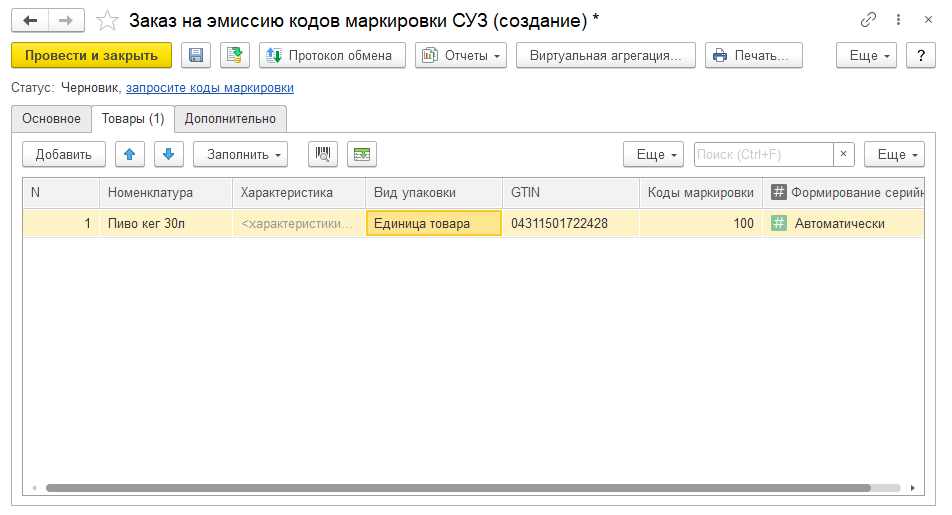Screen dimensions: 952x515
Task: Switch to the Основное tab
Action: pyautogui.click(x=52, y=119)
